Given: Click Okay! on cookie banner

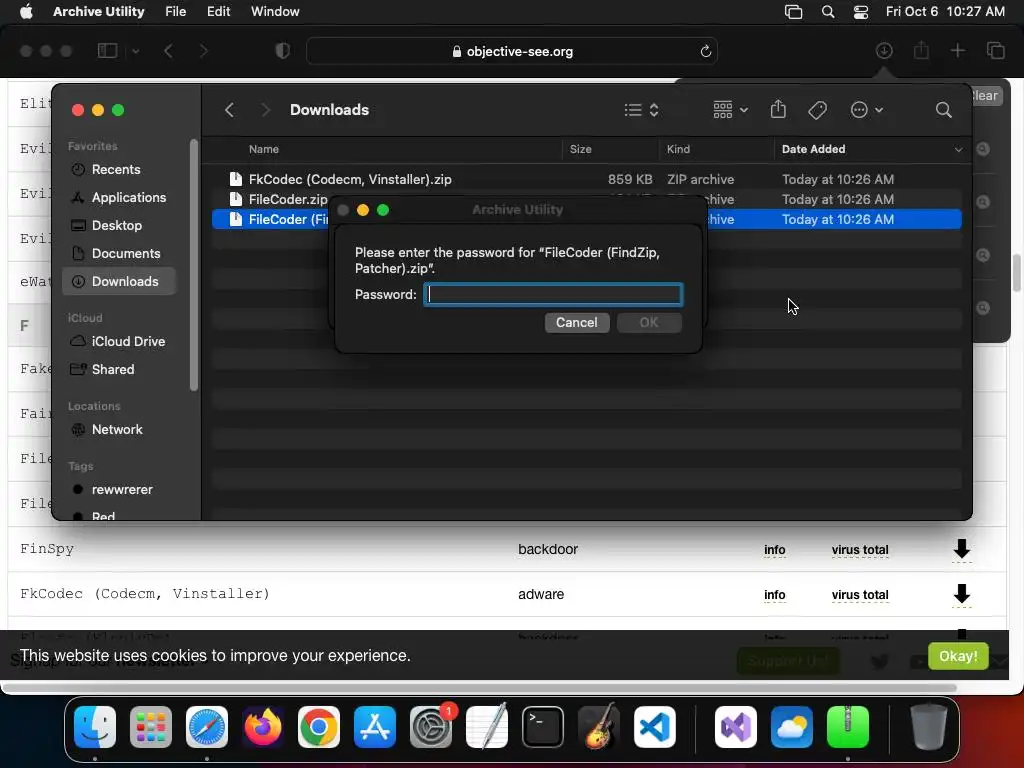Looking at the screenshot, I should (x=958, y=656).
